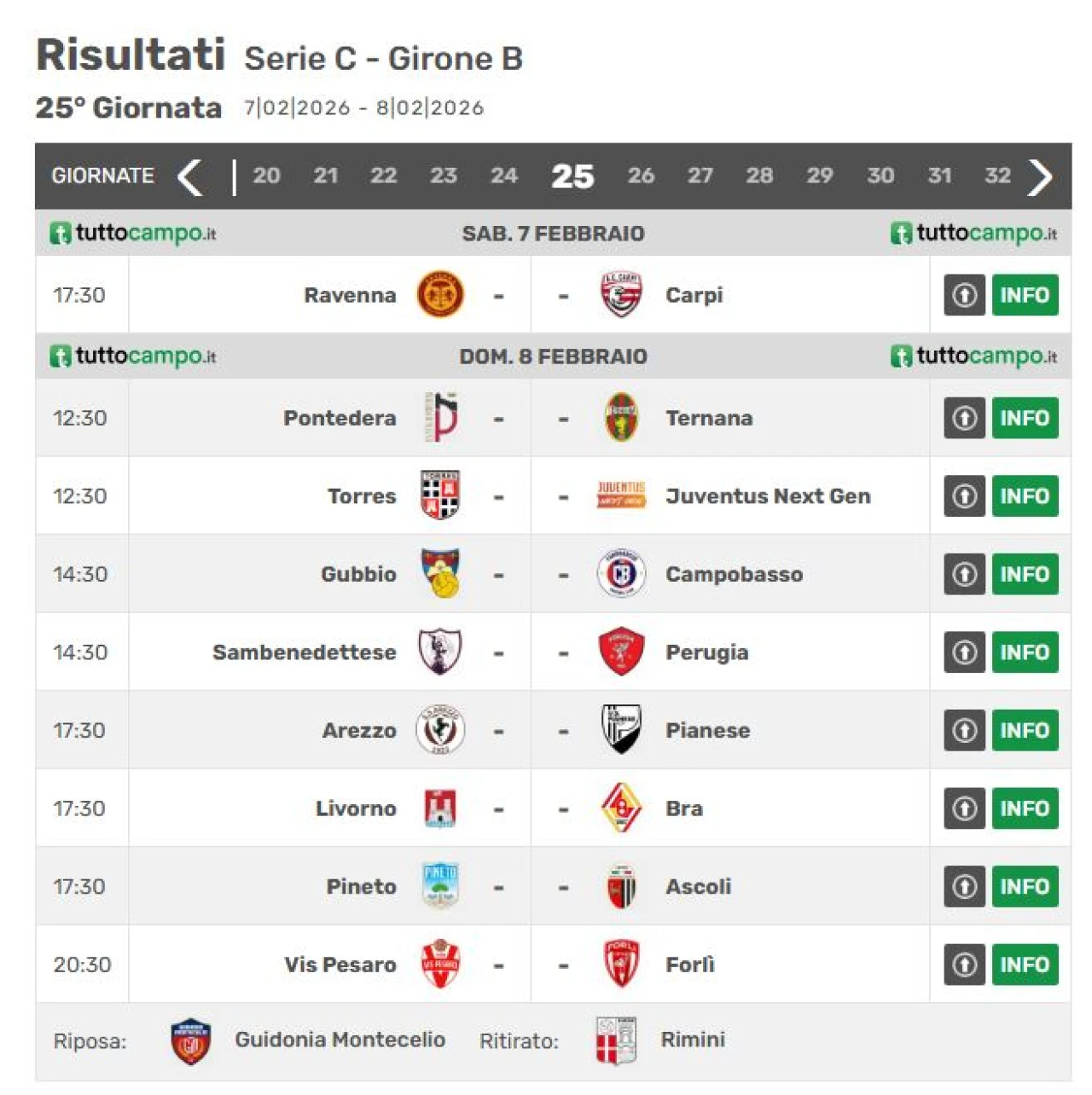Click the Ternana club logo
1092x1095 pixels.
[621, 418]
